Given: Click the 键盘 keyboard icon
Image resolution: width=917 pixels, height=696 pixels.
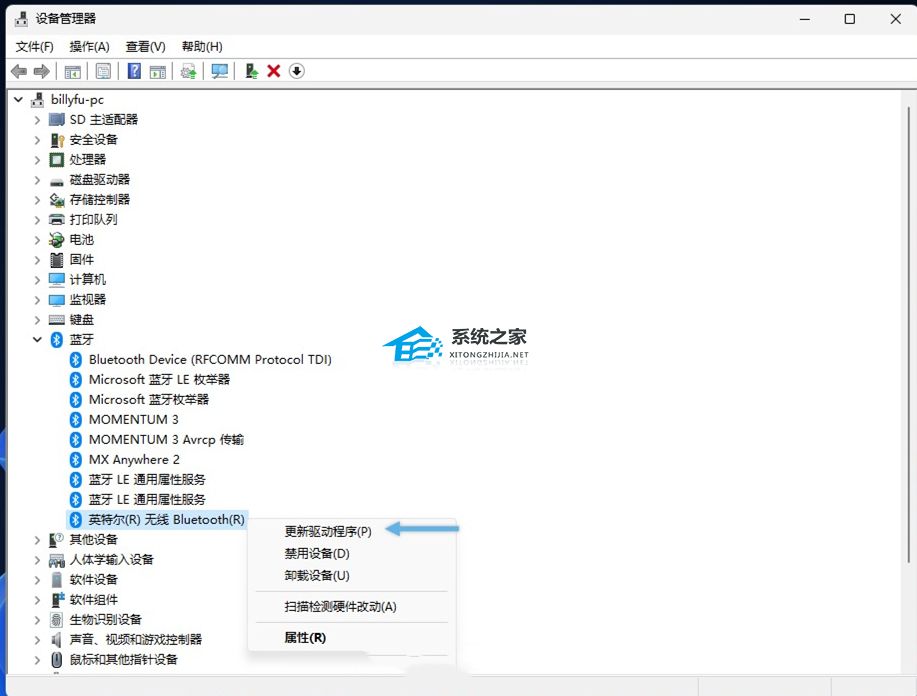Looking at the screenshot, I should click(x=57, y=319).
